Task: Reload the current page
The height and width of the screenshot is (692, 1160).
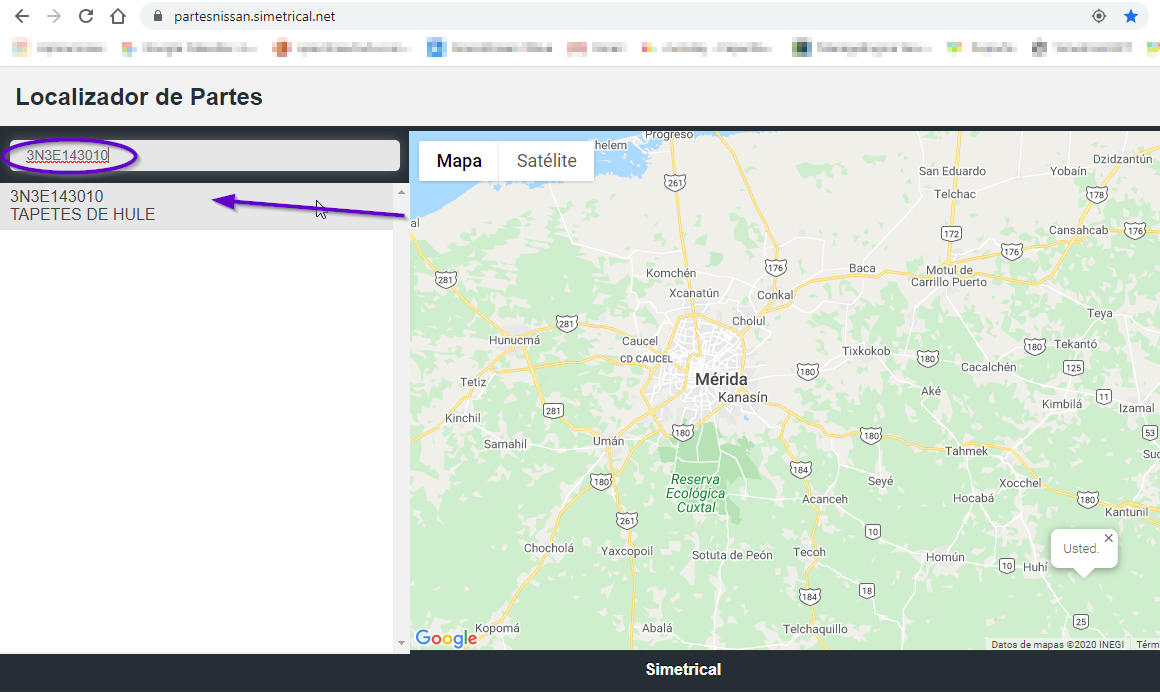Action: [86, 16]
